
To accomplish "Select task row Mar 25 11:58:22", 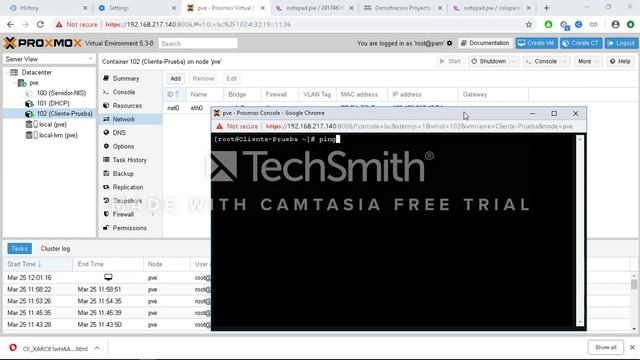I will (x=107, y=289).
